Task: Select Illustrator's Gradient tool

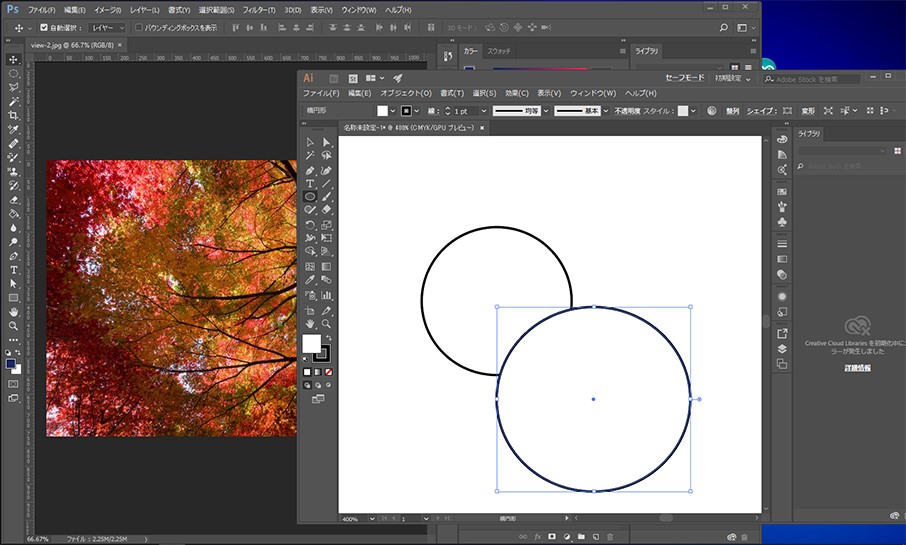Action: pyautogui.click(x=326, y=266)
